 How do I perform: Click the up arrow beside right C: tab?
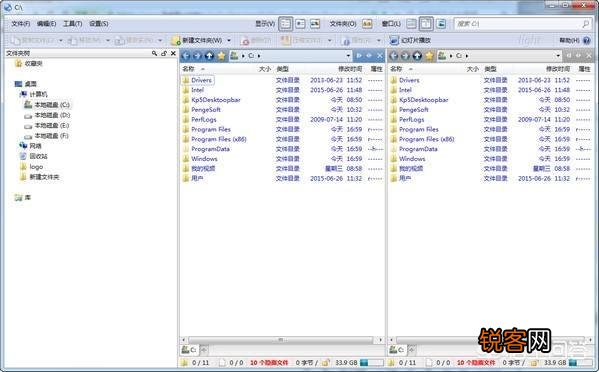(x=412, y=349)
